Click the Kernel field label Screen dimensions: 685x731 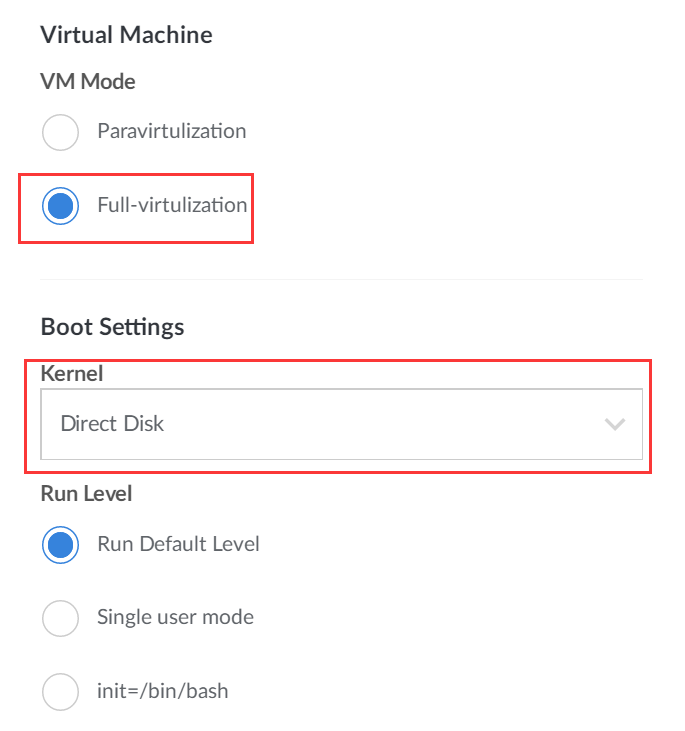coord(72,374)
